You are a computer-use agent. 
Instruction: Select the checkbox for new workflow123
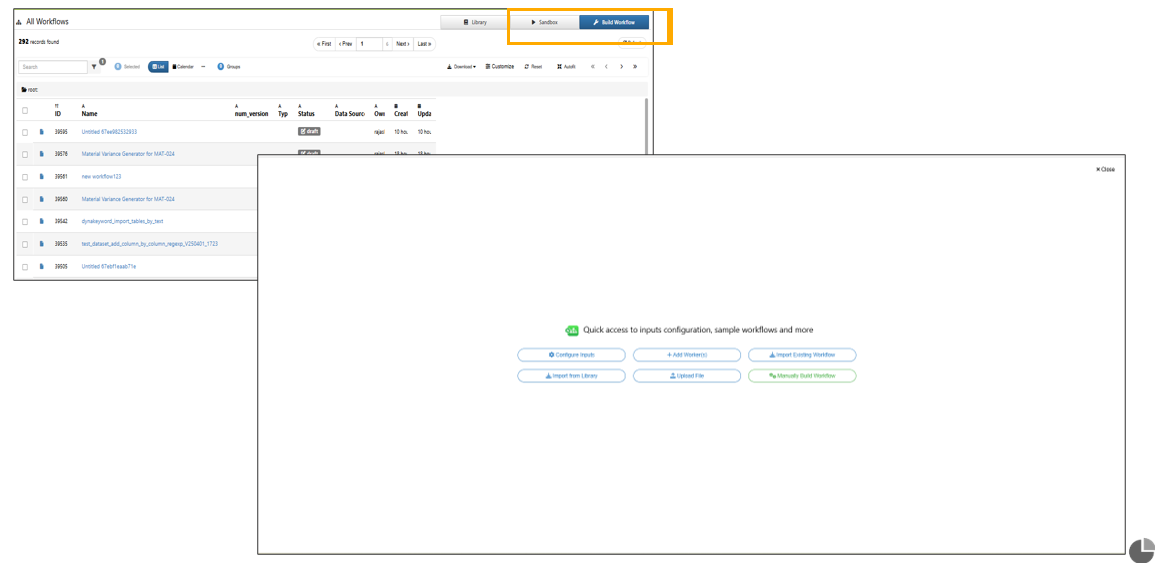[25, 177]
